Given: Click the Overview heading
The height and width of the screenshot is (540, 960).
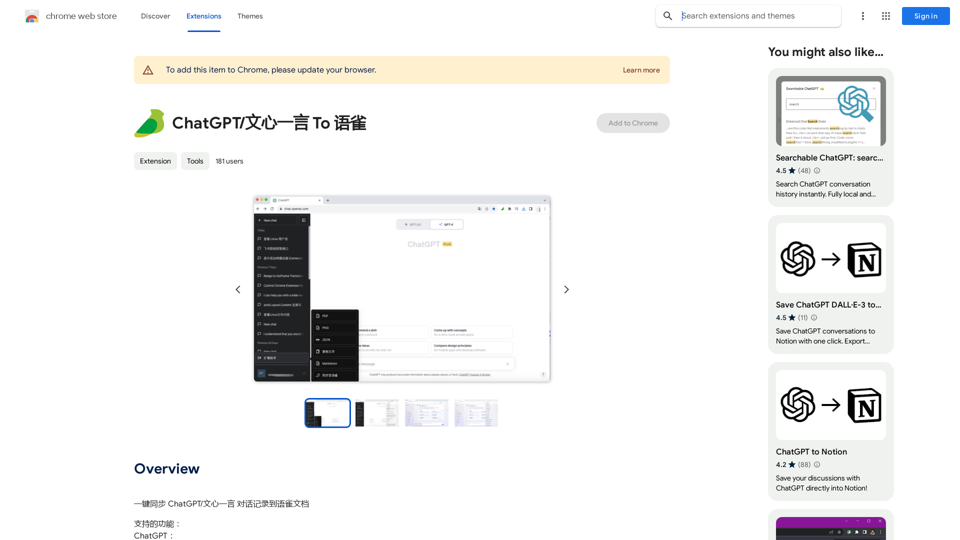Looking at the screenshot, I should coord(167,469).
